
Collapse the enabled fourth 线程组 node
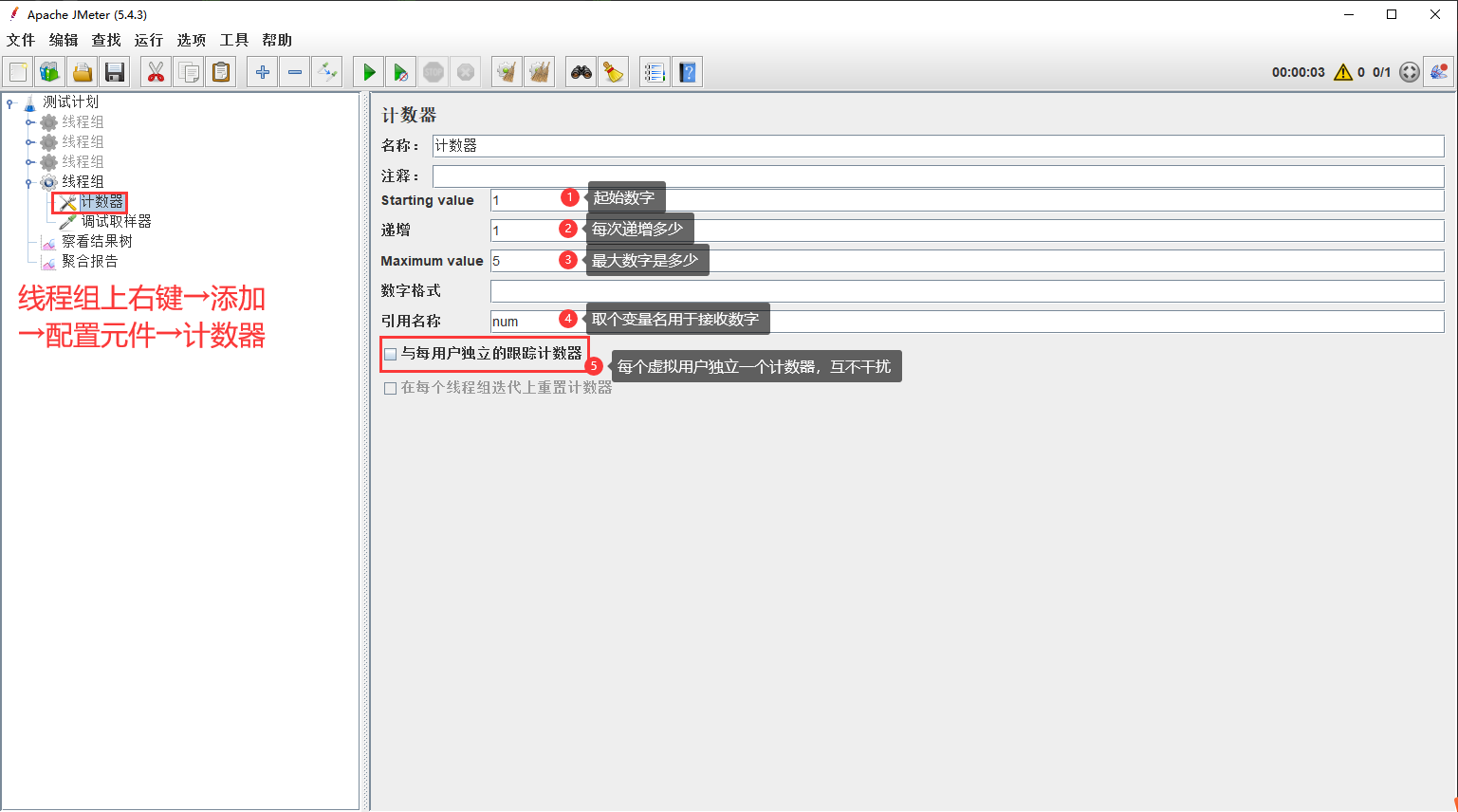(29, 182)
